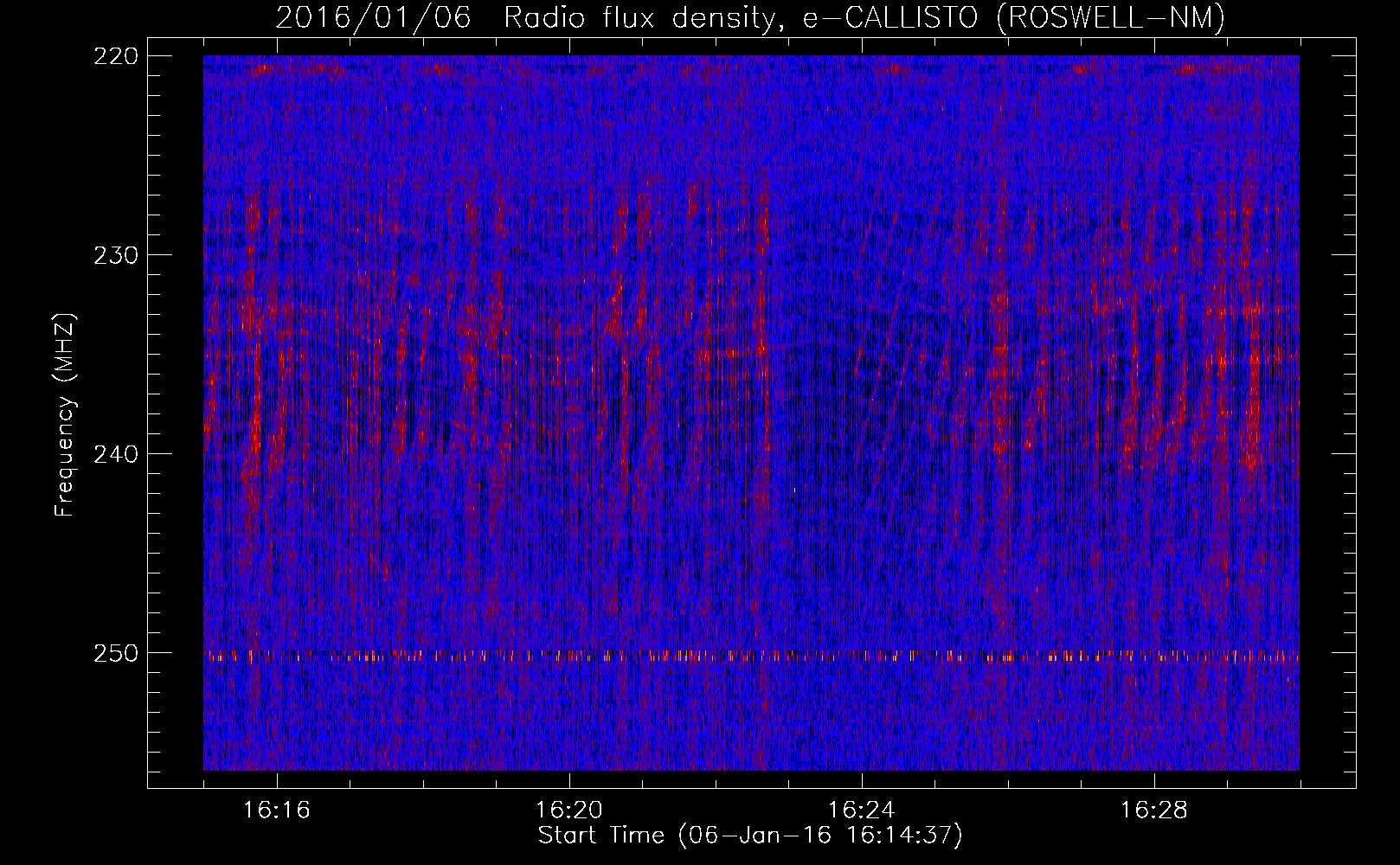Click the 250 frequency tick label
Image resolution: width=1400 pixels, height=865 pixels.
(x=115, y=653)
